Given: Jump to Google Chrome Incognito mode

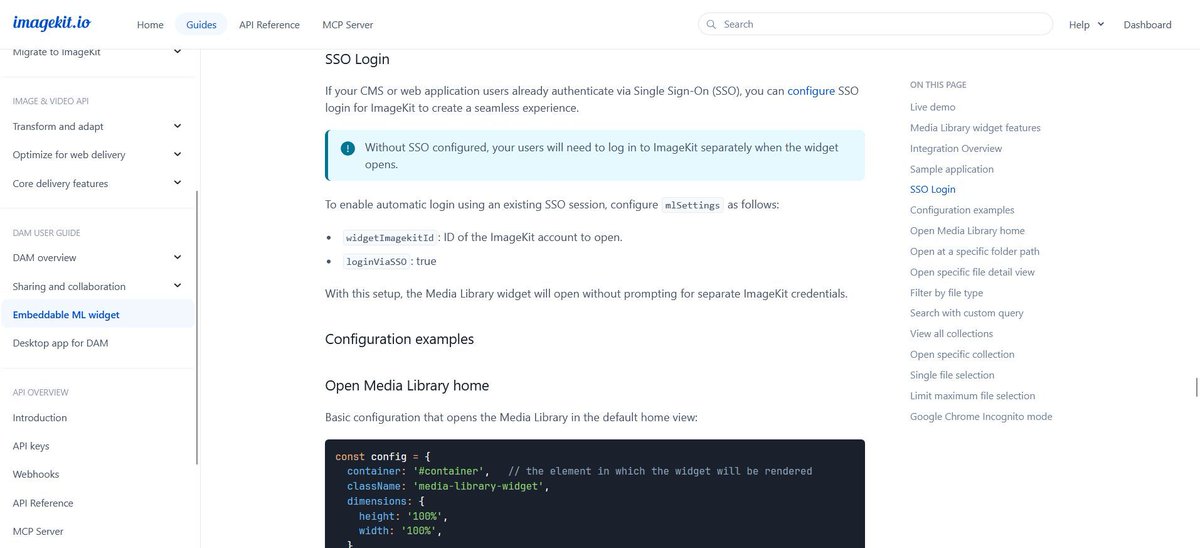Looking at the screenshot, I should tap(981, 416).
